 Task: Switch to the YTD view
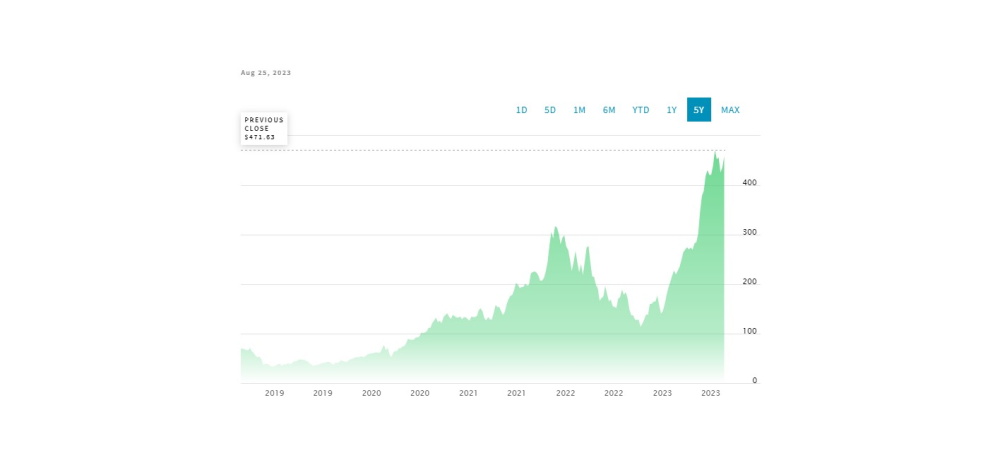click(640, 110)
